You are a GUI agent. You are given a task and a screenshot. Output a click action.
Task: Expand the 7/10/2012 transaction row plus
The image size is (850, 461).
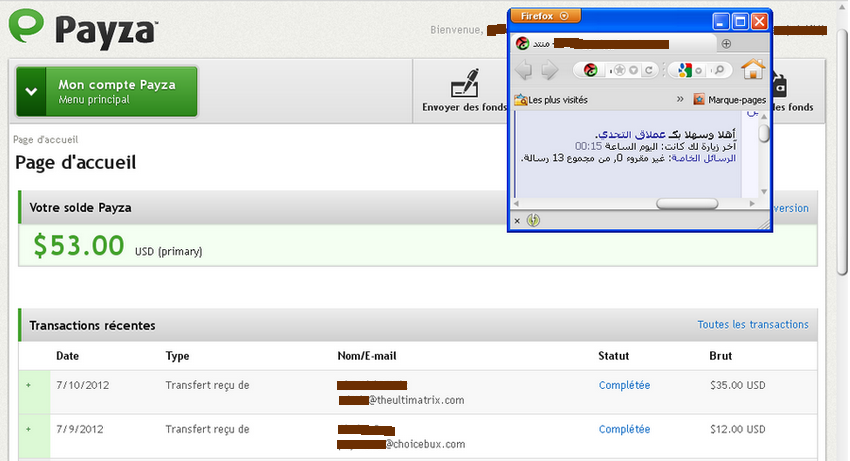pyautogui.click(x=29, y=385)
